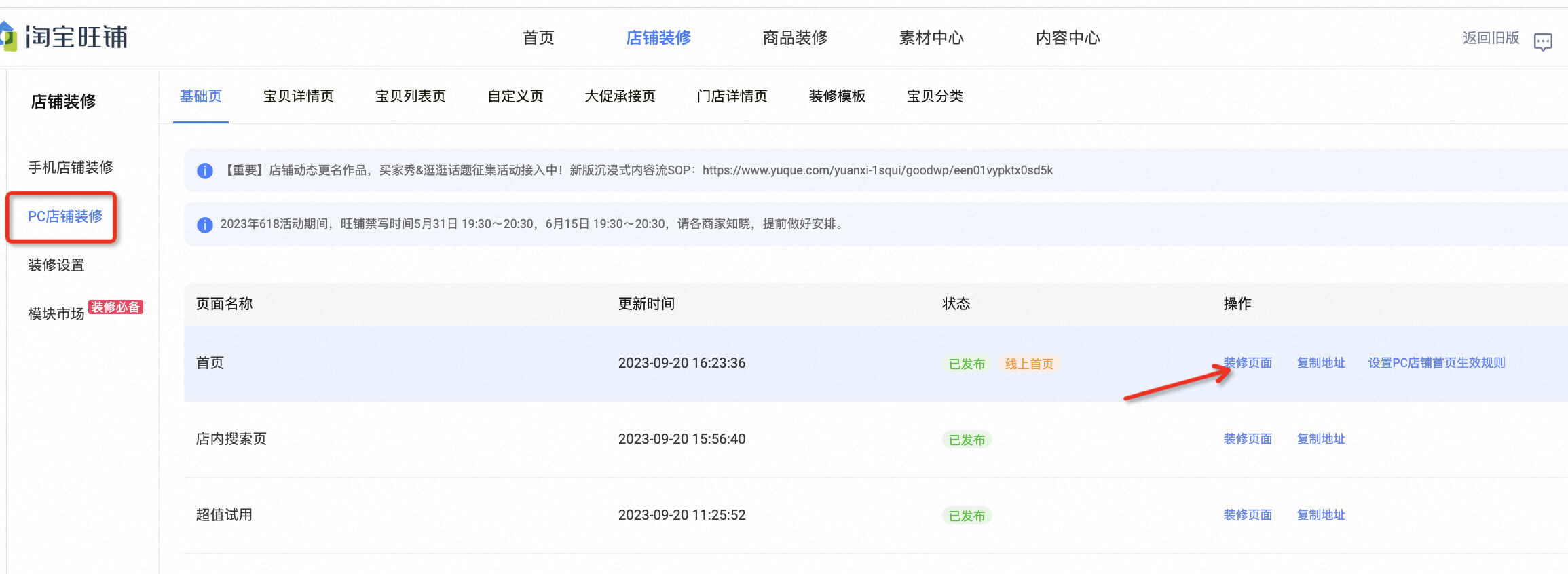Click the 返回旧版 link
Image resolution: width=1568 pixels, height=574 pixels.
click(x=1491, y=38)
